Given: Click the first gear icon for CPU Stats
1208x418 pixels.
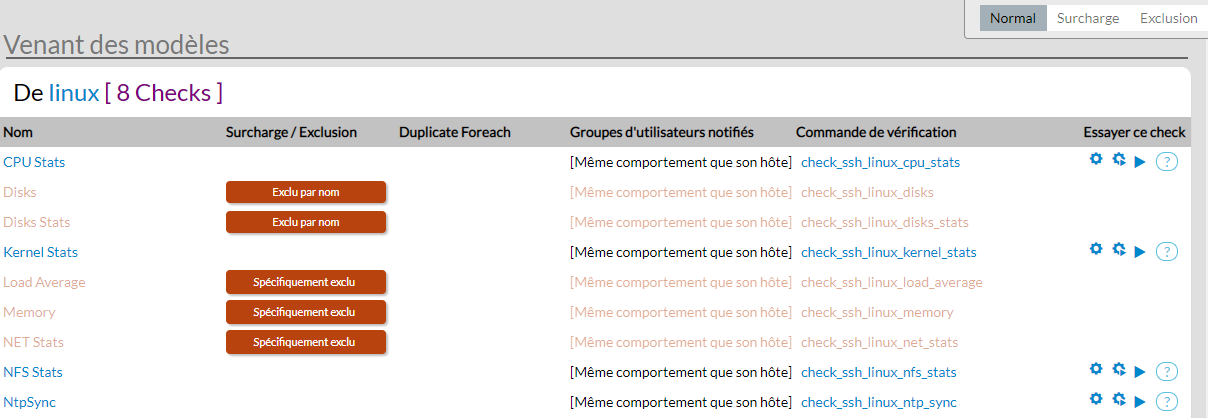Looking at the screenshot, I should pyautogui.click(x=1096, y=160).
